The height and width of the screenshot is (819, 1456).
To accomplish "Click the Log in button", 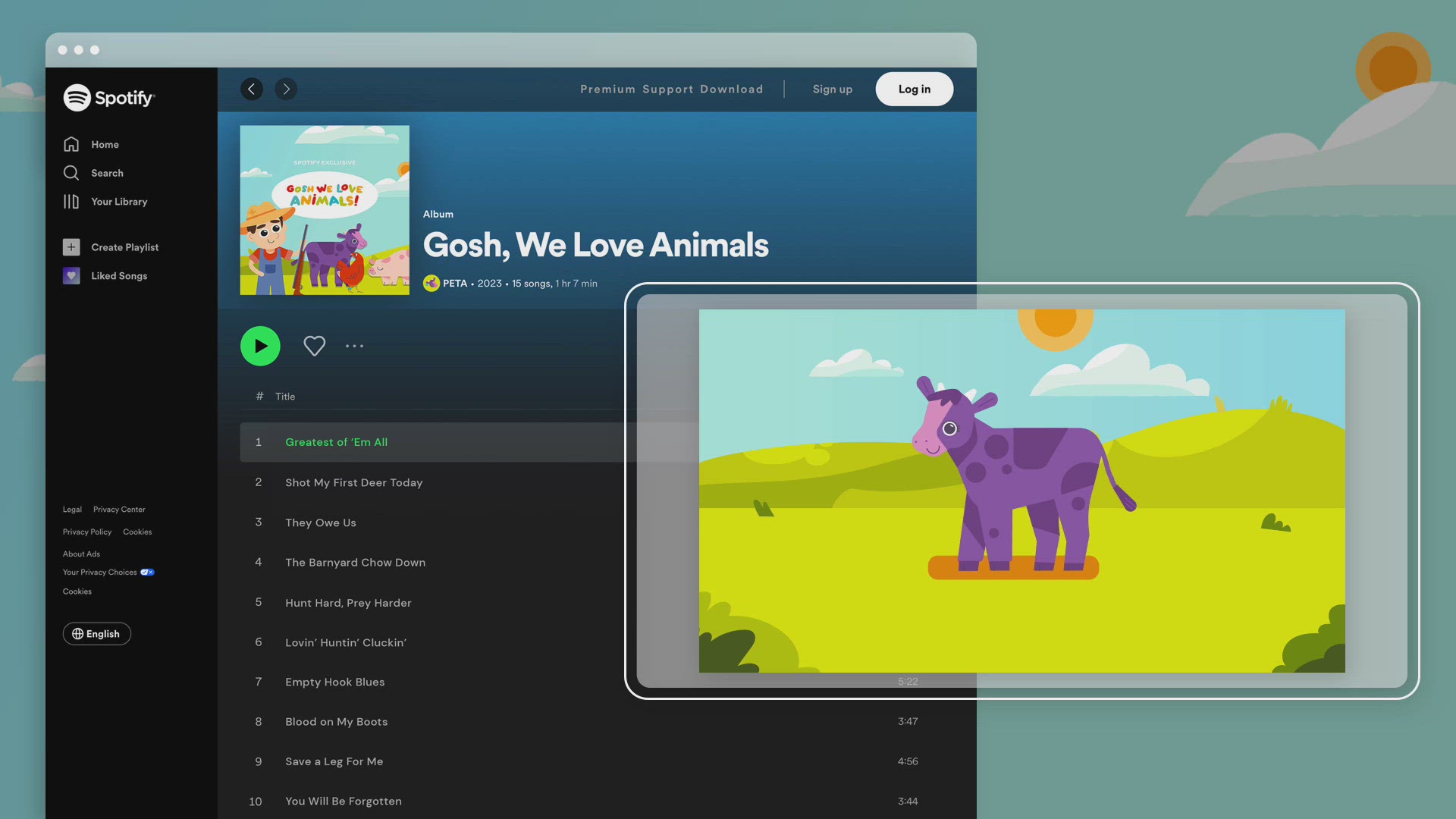I will point(914,89).
